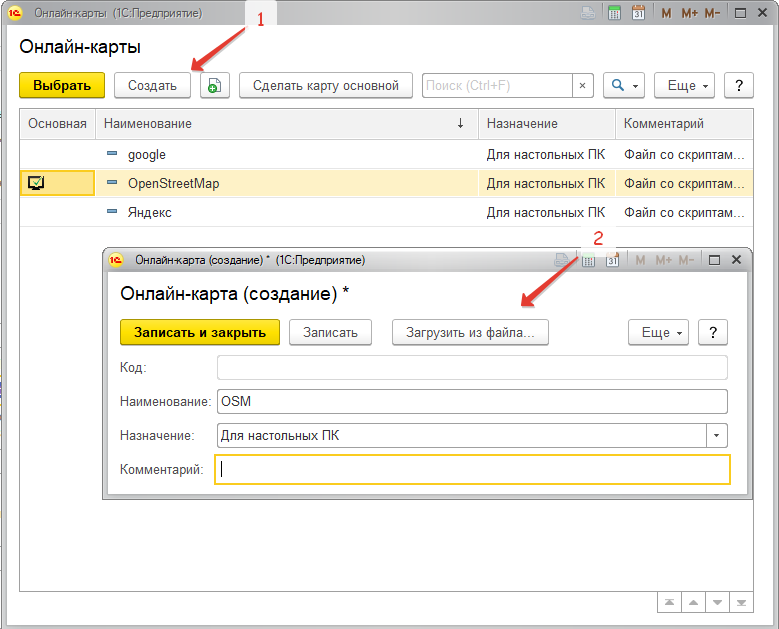Click Записать и закрыть button
The height and width of the screenshot is (629, 779).
click(x=200, y=332)
